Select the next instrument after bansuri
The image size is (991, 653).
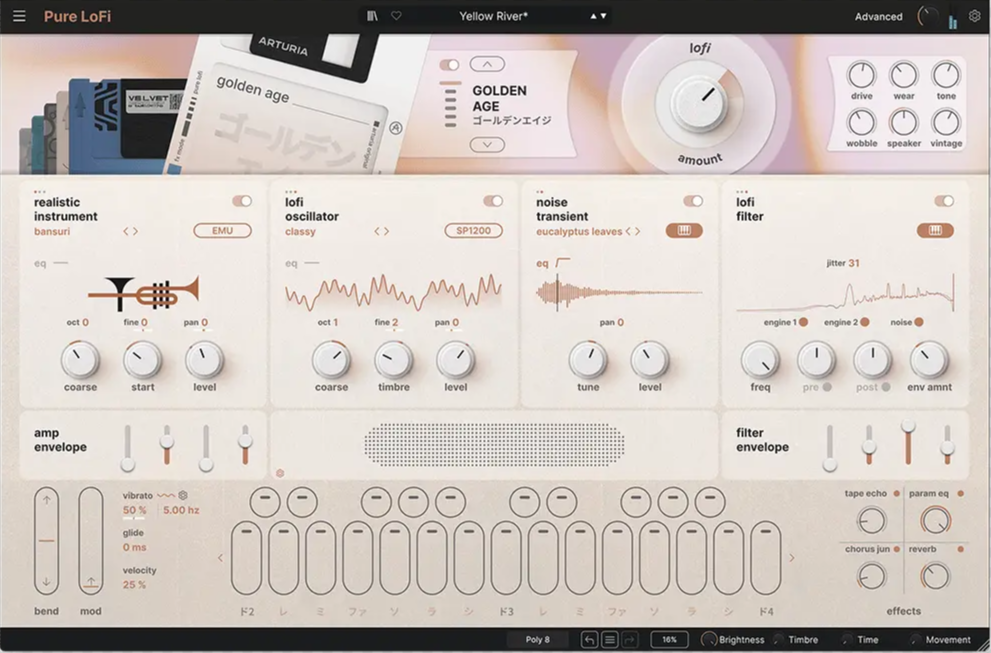pos(136,231)
